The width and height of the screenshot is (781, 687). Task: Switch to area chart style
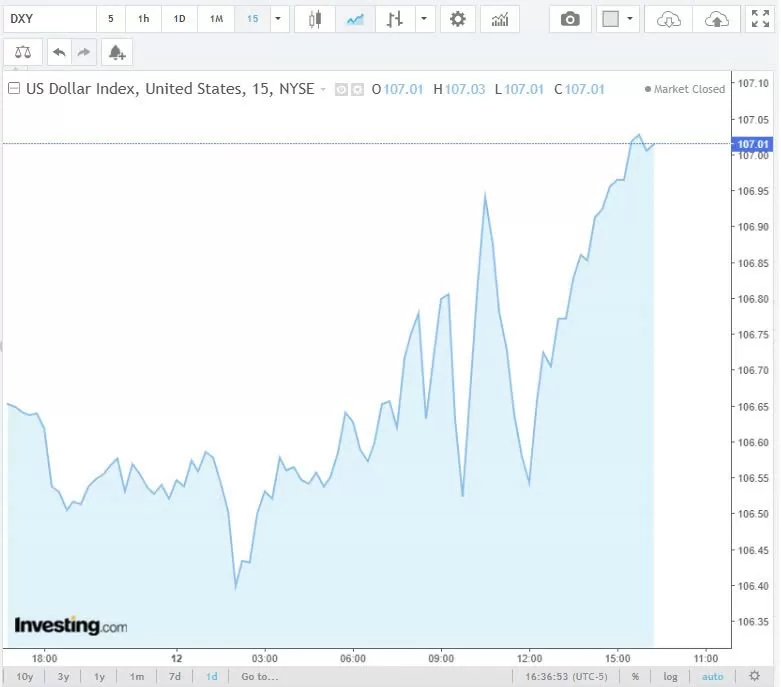click(x=354, y=19)
